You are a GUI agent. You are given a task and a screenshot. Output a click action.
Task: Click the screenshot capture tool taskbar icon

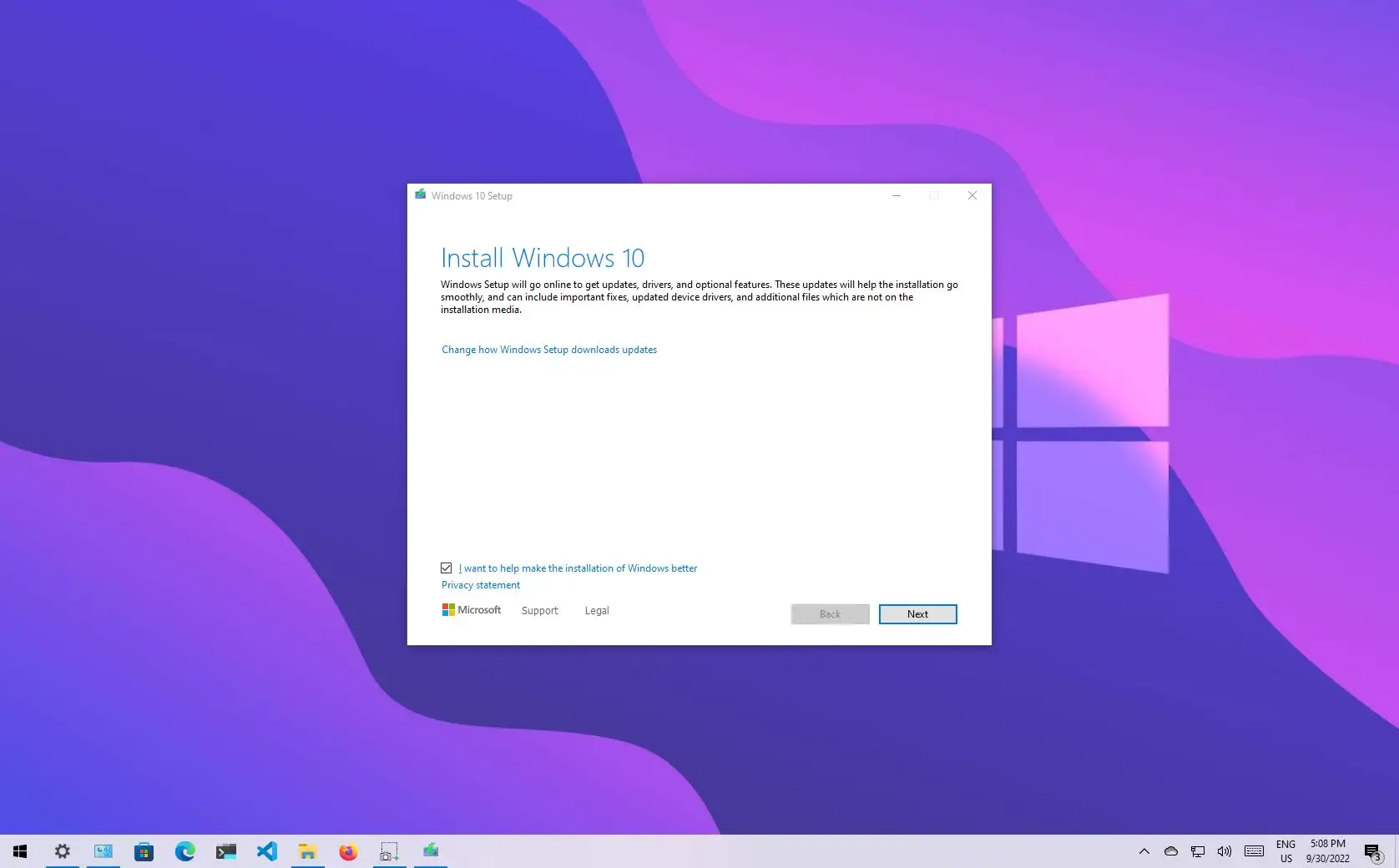coord(389,850)
